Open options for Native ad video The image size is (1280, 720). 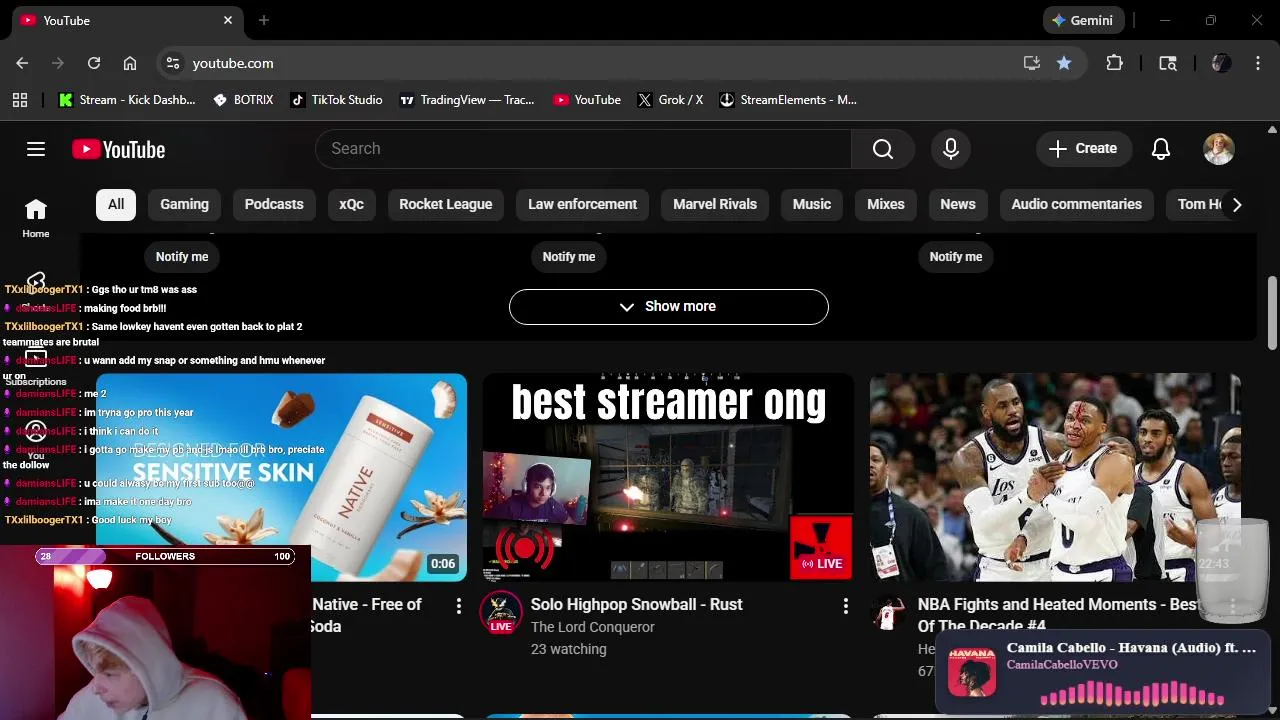pos(458,606)
